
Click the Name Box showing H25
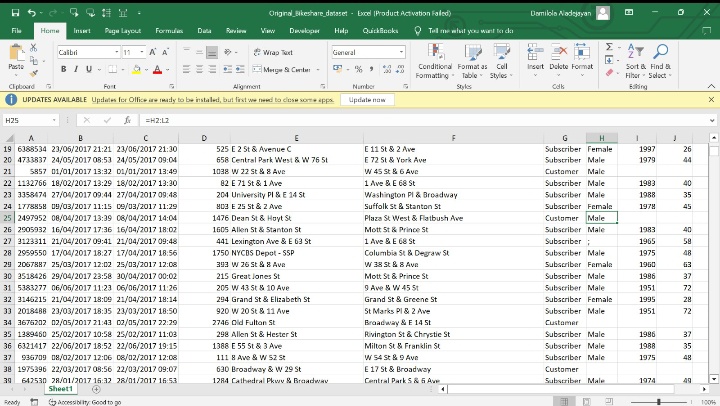click(31, 120)
